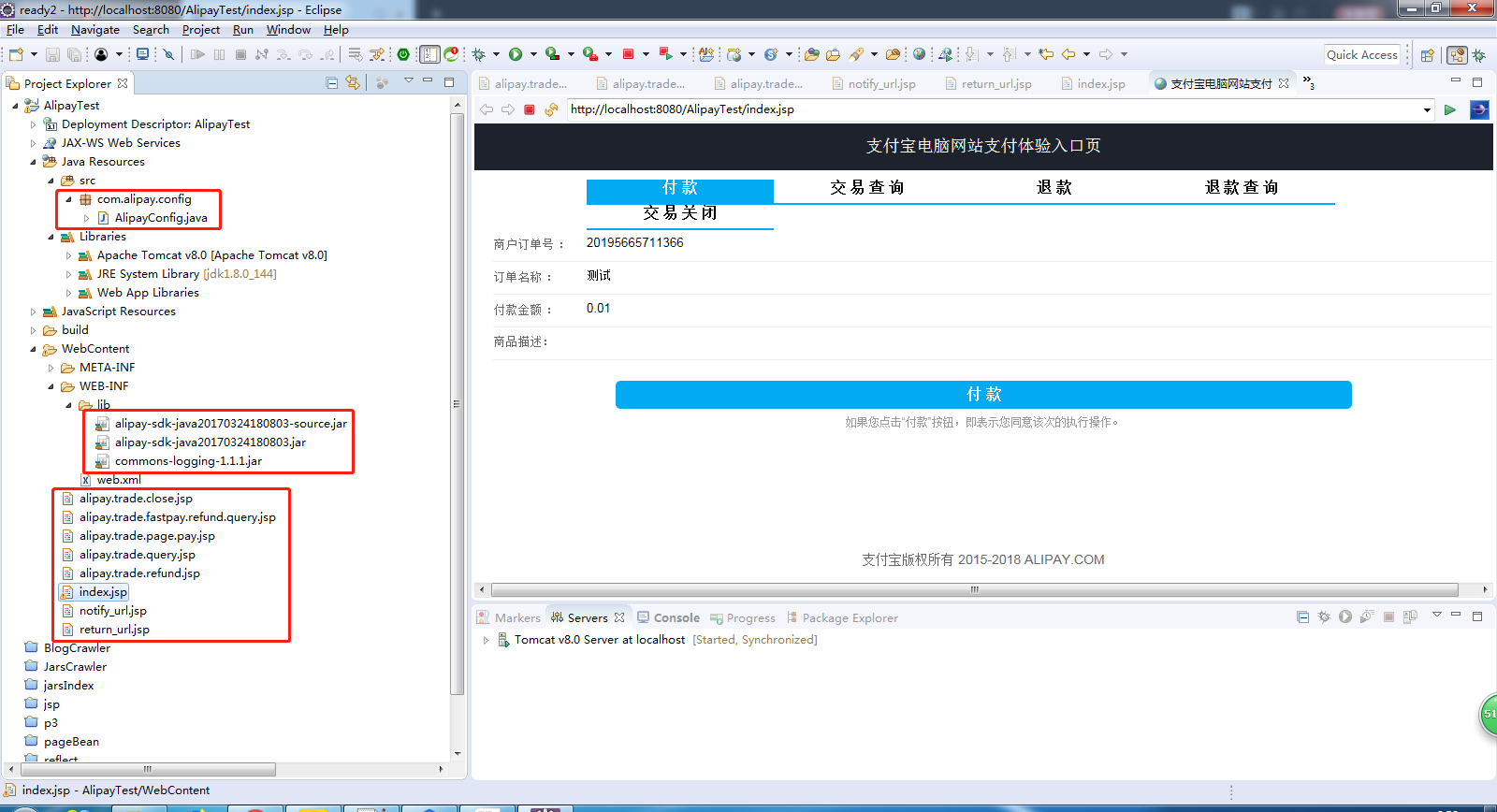Click the blue 付款 submit button

click(983, 395)
